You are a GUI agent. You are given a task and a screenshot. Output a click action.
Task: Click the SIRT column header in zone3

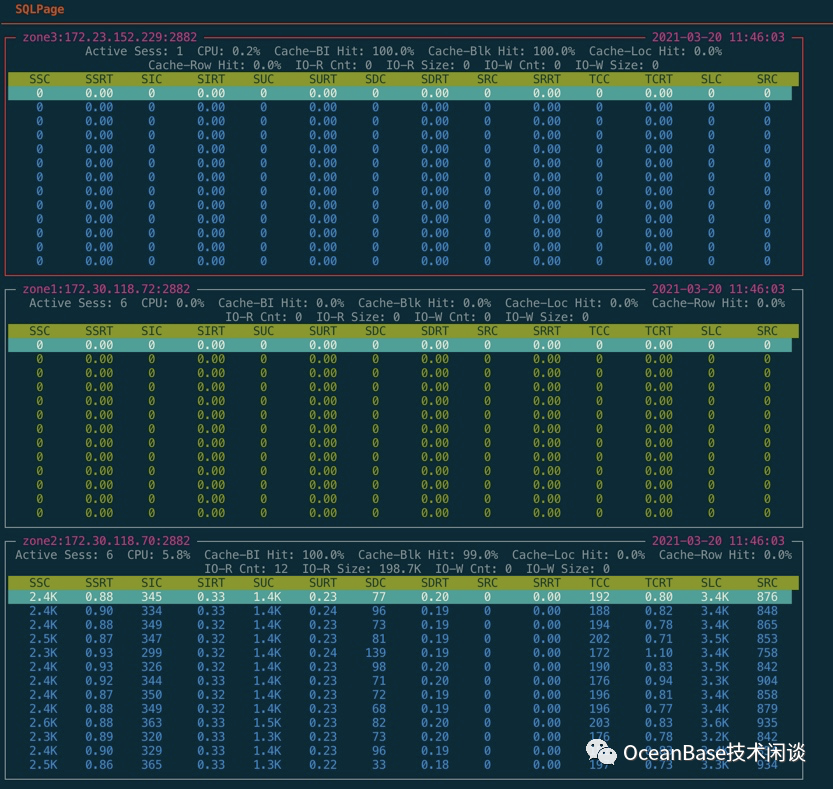[x=211, y=79]
